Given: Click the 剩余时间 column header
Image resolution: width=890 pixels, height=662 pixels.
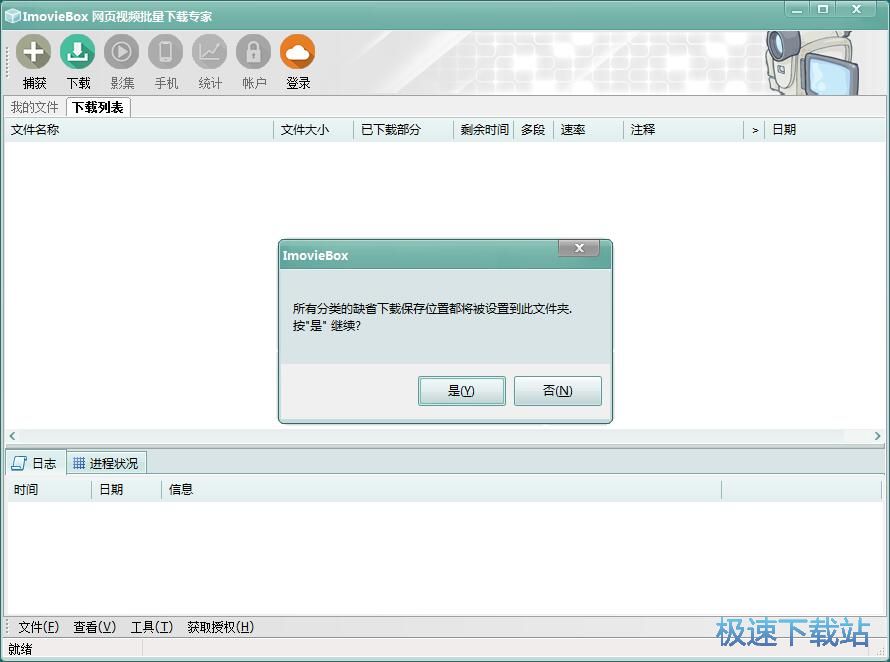Looking at the screenshot, I should coord(484,130).
